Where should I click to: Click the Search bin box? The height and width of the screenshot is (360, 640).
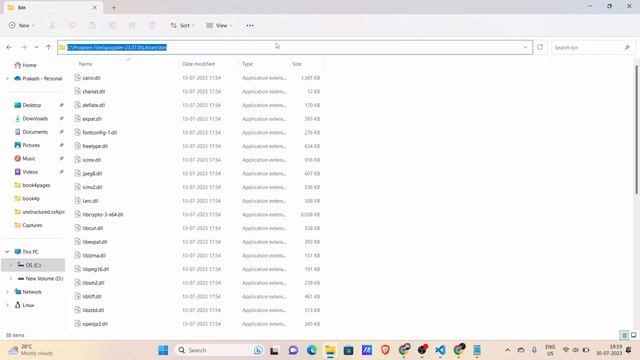pyautogui.click(x=593, y=47)
